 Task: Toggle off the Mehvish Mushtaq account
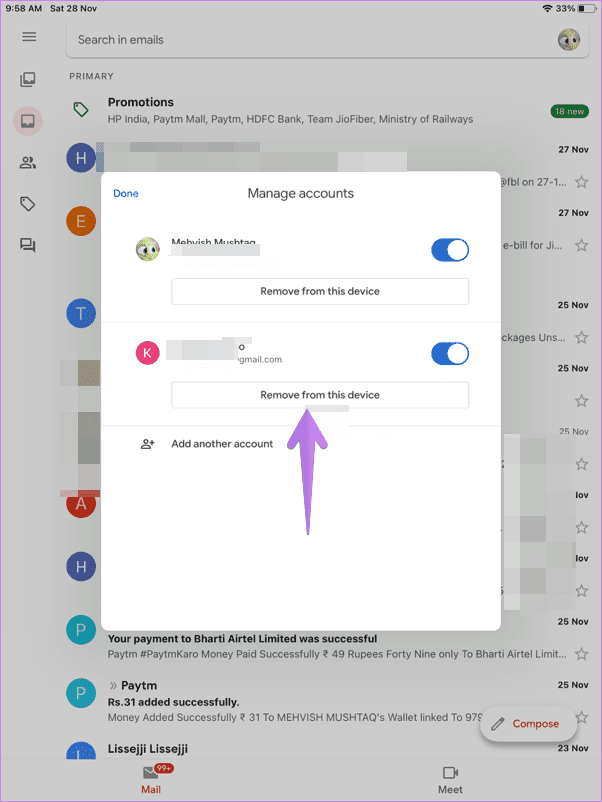click(x=450, y=250)
